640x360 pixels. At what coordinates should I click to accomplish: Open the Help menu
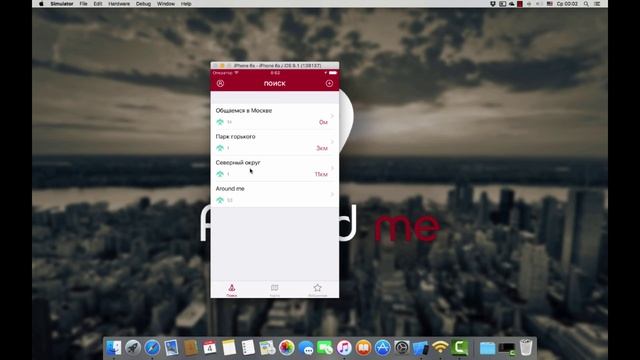coord(186,4)
